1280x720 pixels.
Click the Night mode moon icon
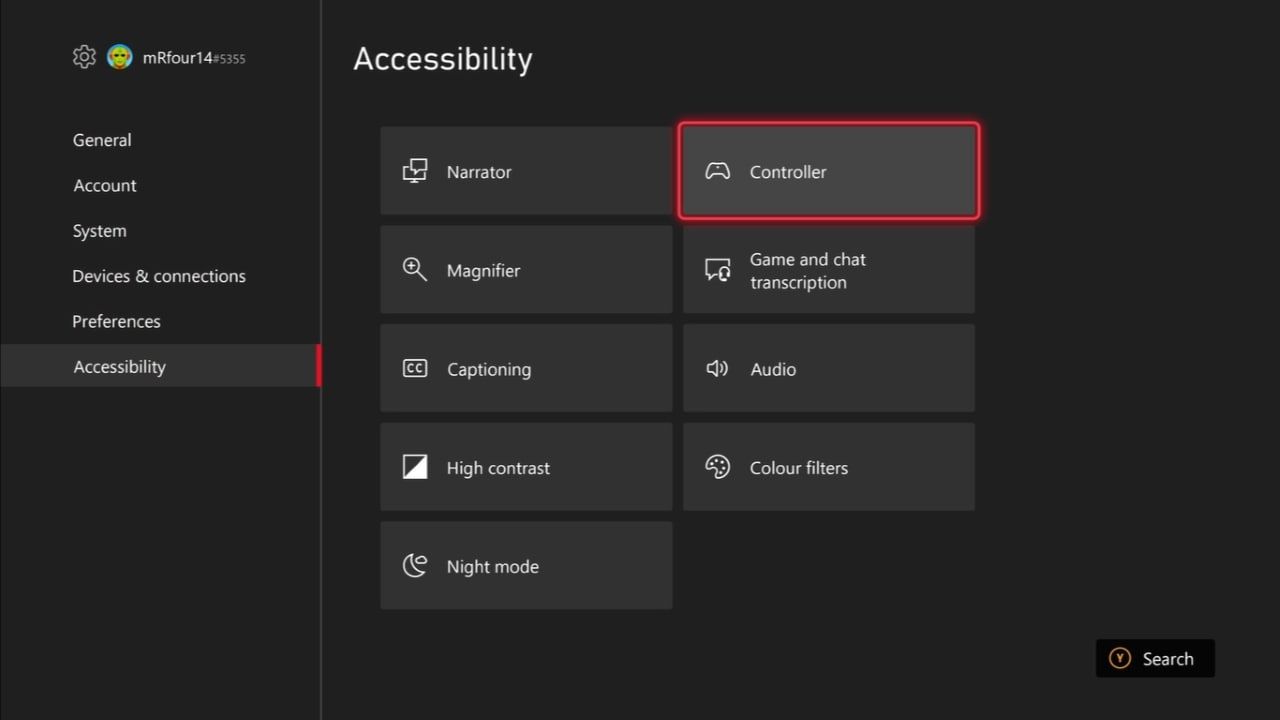coord(415,566)
